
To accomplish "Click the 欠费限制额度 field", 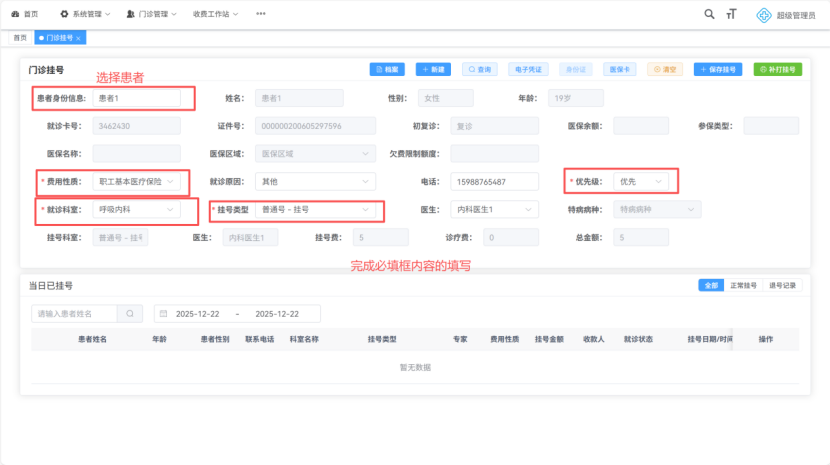I will click(x=494, y=154).
